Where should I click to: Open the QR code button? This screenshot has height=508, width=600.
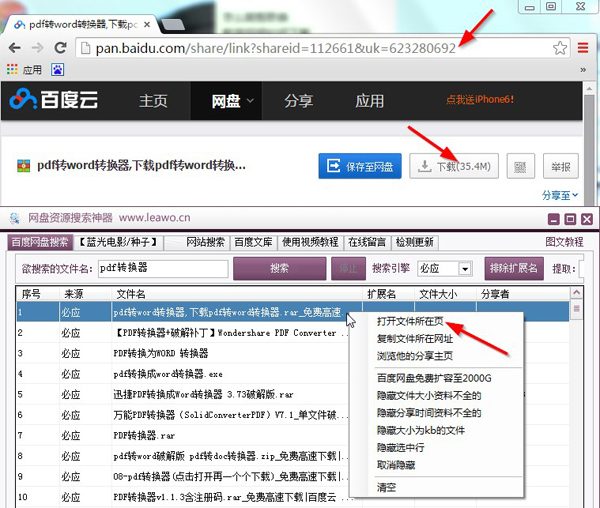click(x=520, y=166)
